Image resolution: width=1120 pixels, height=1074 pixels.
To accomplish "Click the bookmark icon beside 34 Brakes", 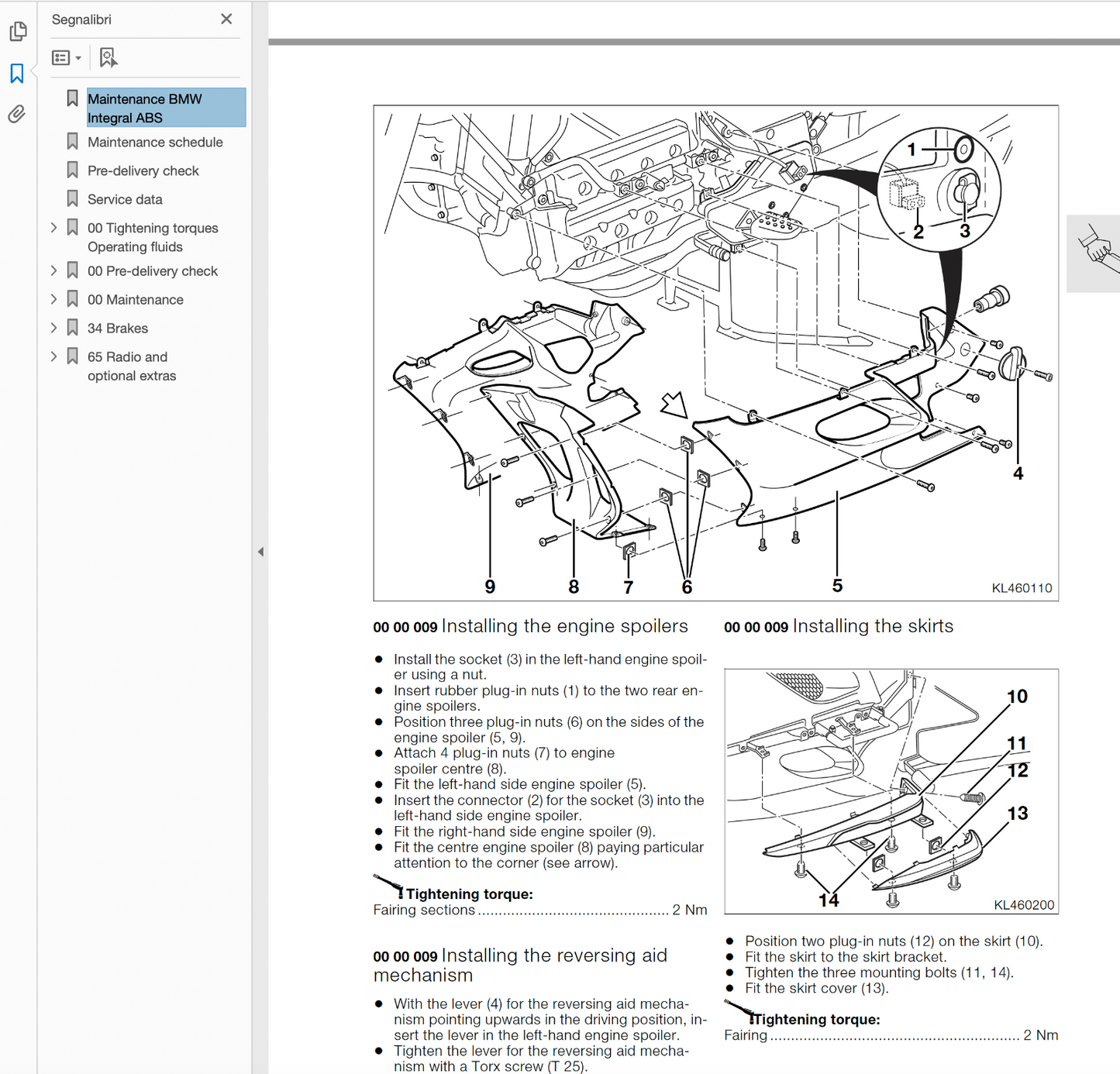I will pyautogui.click(x=72, y=328).
